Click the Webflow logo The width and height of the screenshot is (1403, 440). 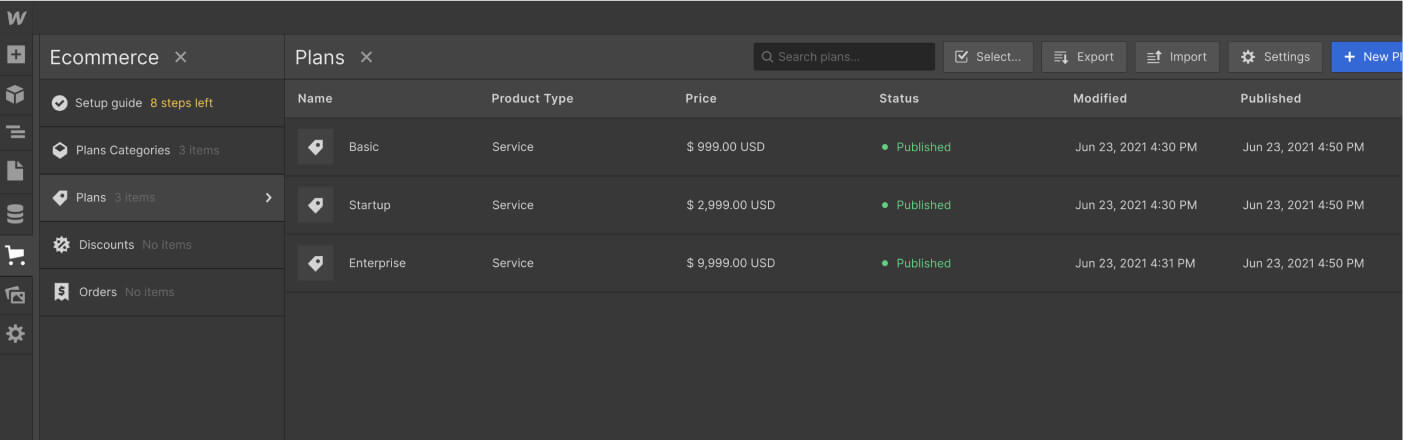click(x=16, y=17)
